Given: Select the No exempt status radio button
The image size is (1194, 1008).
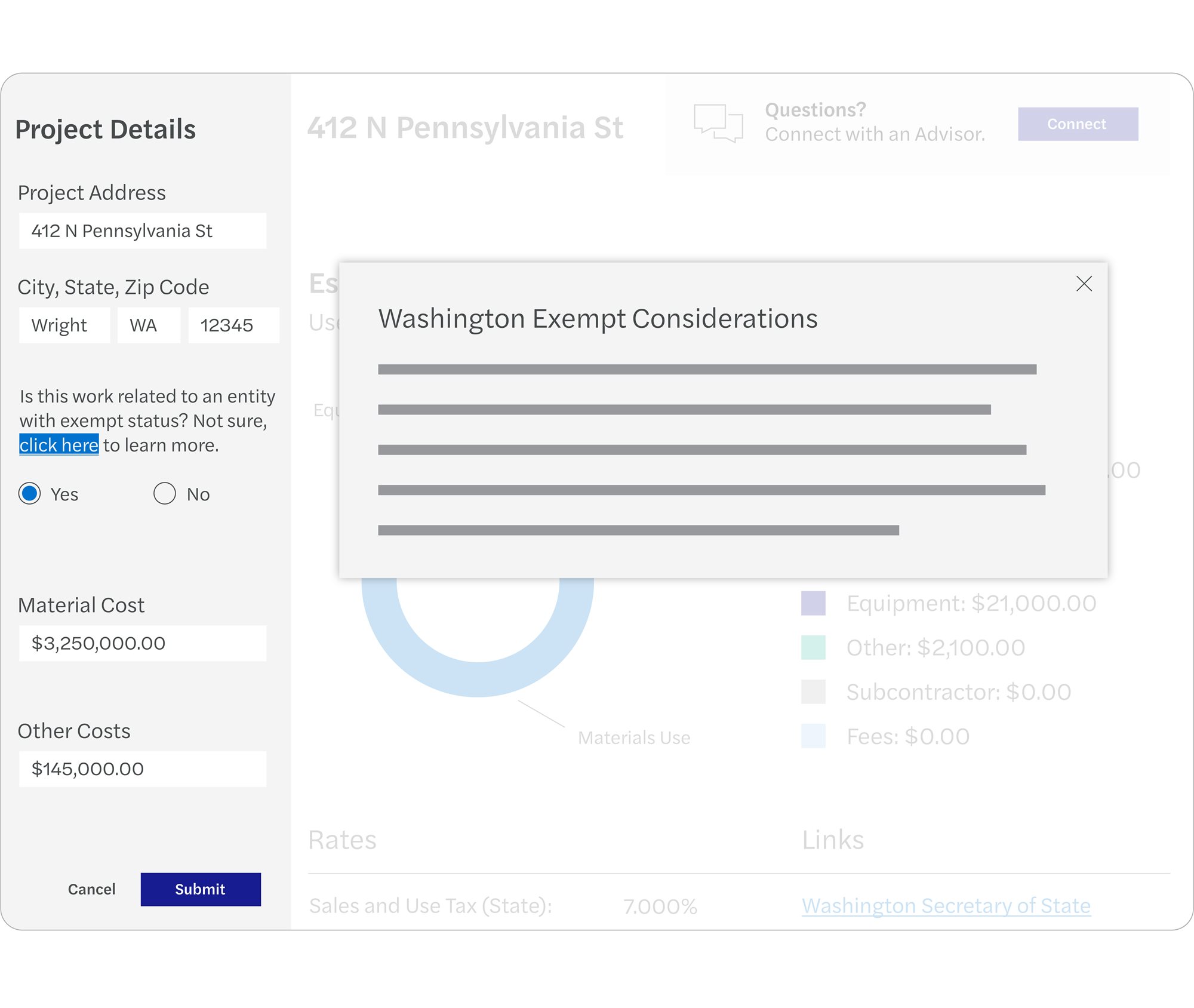Looking at the screenshot, I should 164,494.
